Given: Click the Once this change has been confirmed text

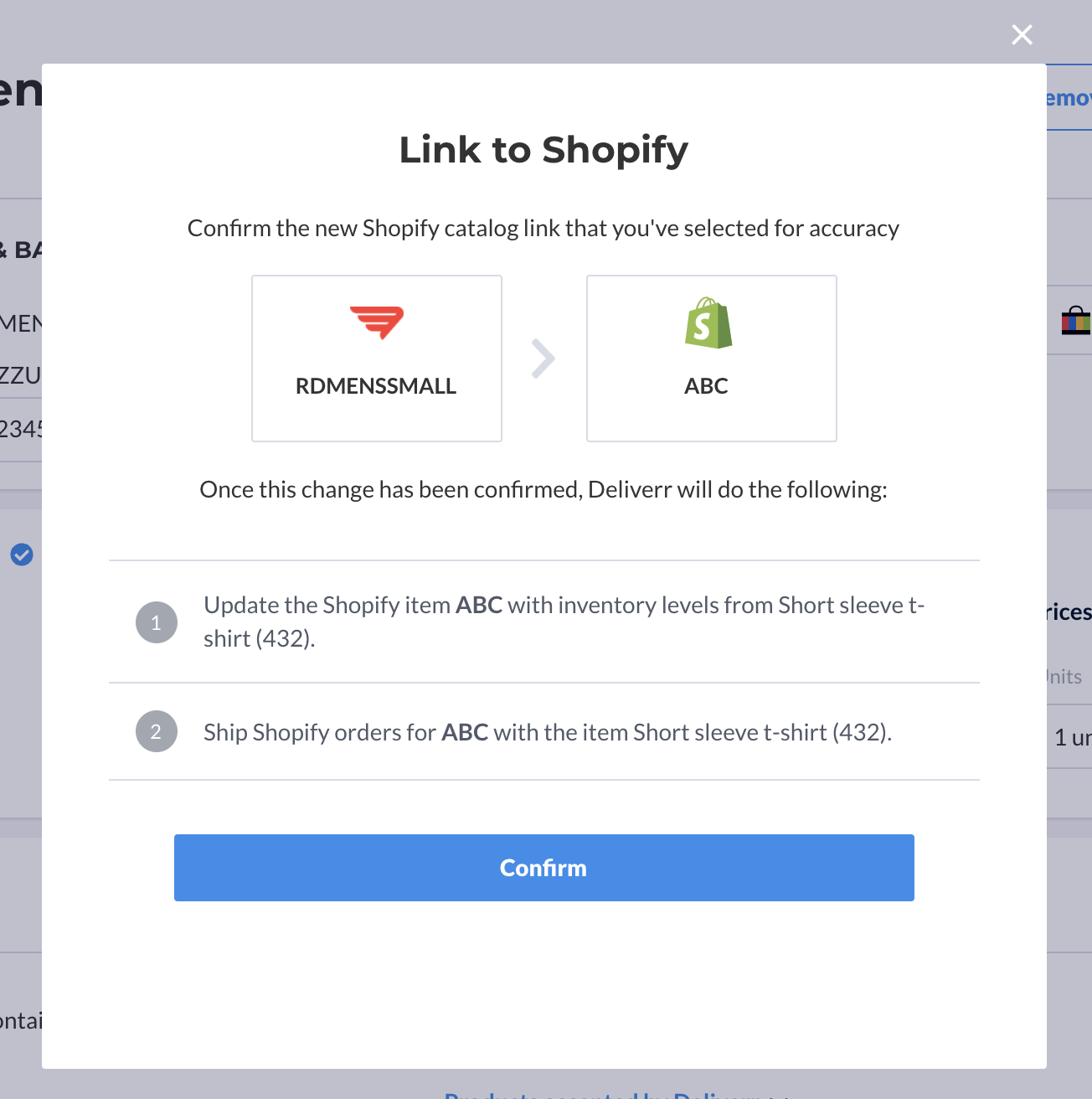Looking at the screenshot, I should 543,489.
